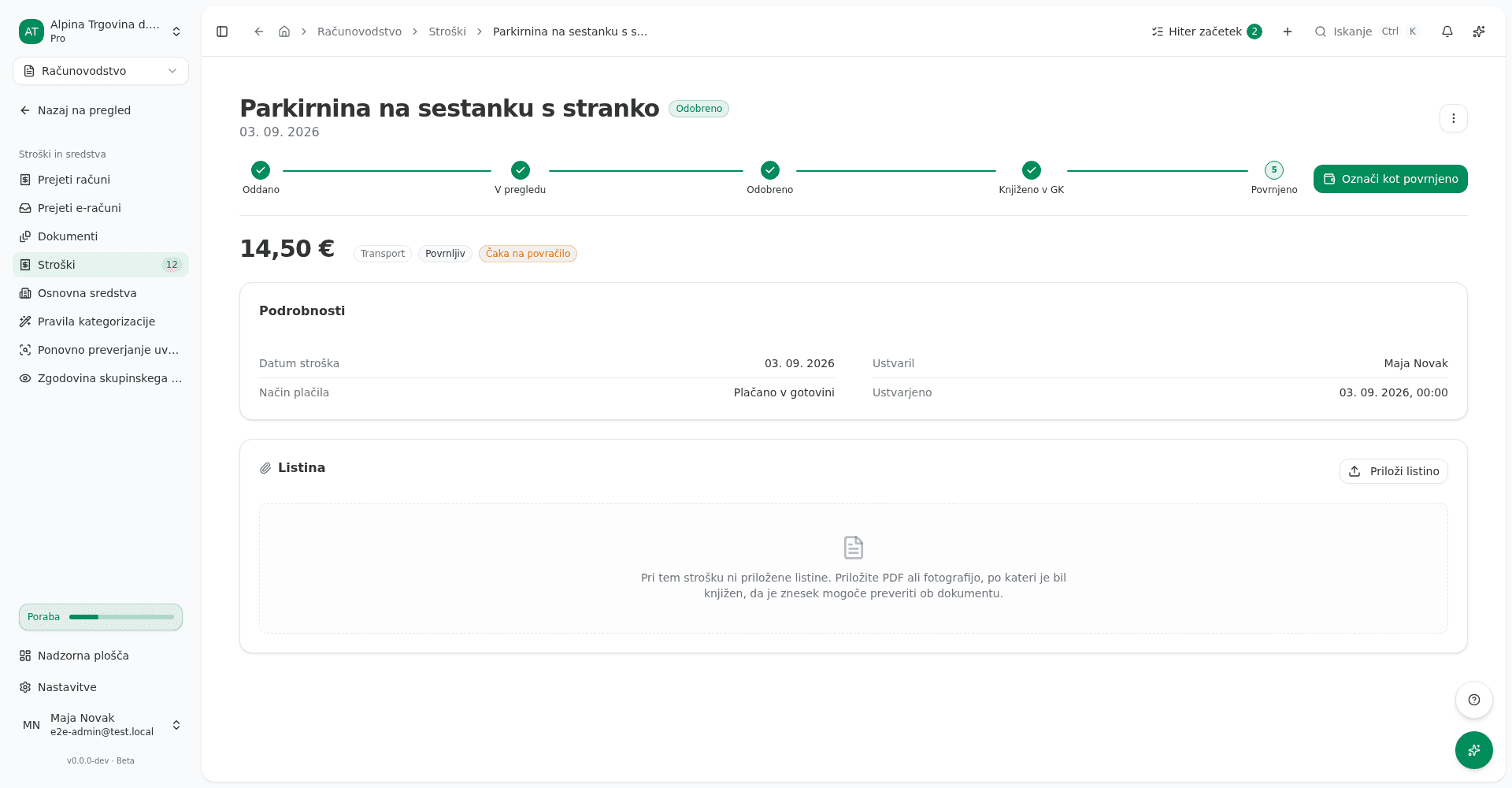Select Stroški sidebar item
1512x788 pixels.
pyautogui.click(x=101, y=265)
